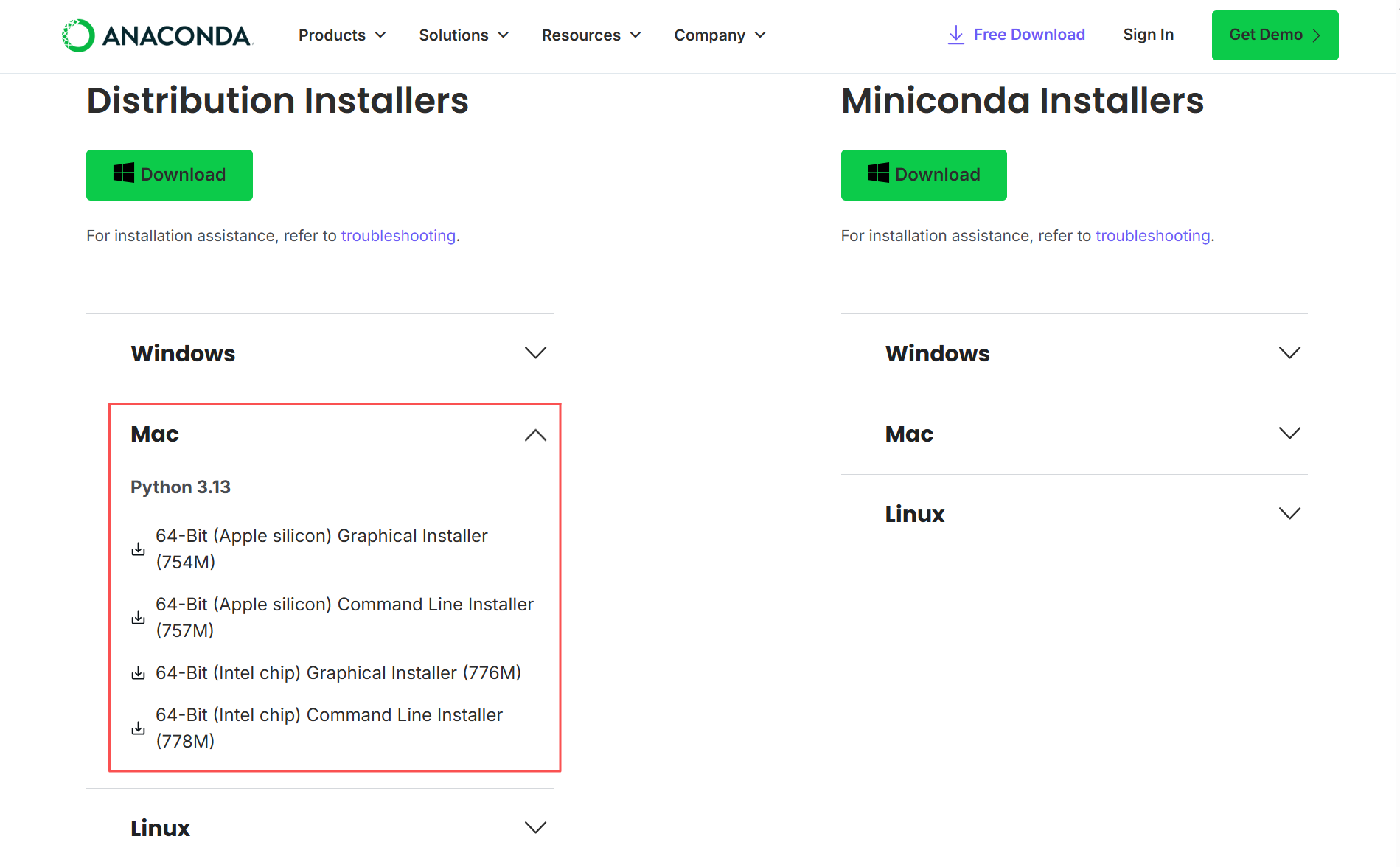
Task: Click the Miniconda Installers heading
Action: [x=1023, y=101]
